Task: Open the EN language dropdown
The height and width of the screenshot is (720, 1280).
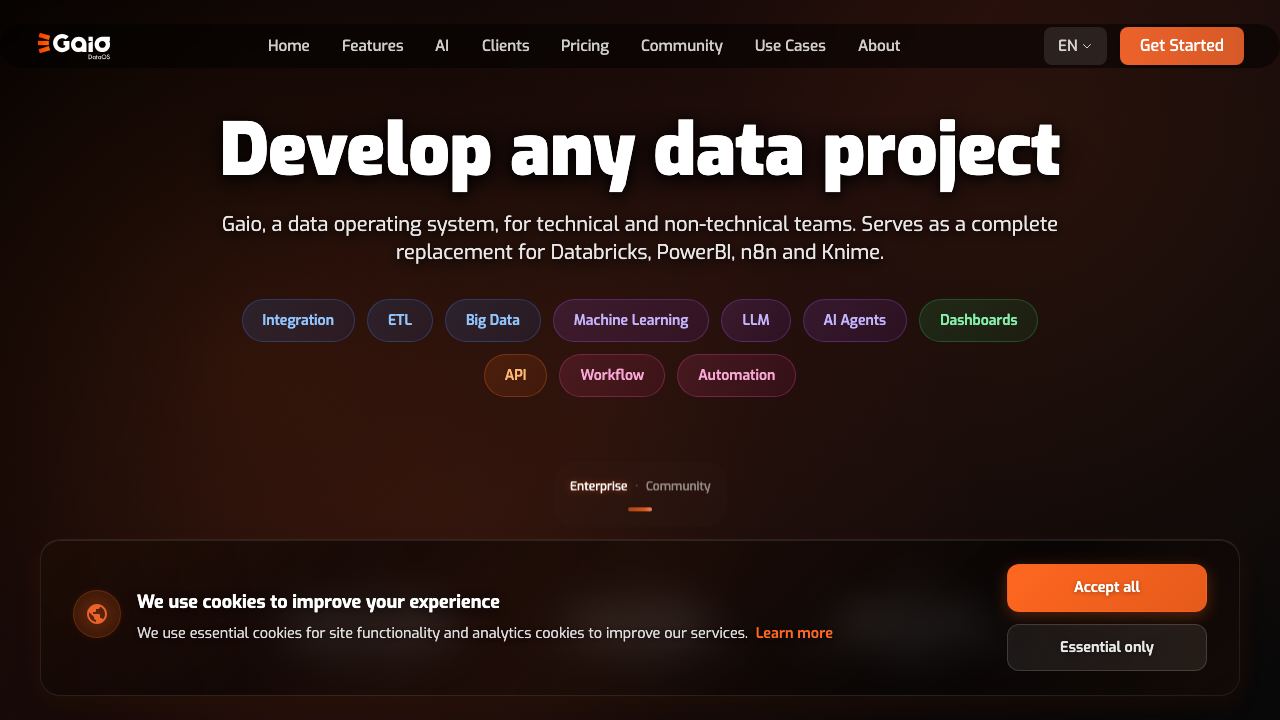Action: click(1075, 46)
